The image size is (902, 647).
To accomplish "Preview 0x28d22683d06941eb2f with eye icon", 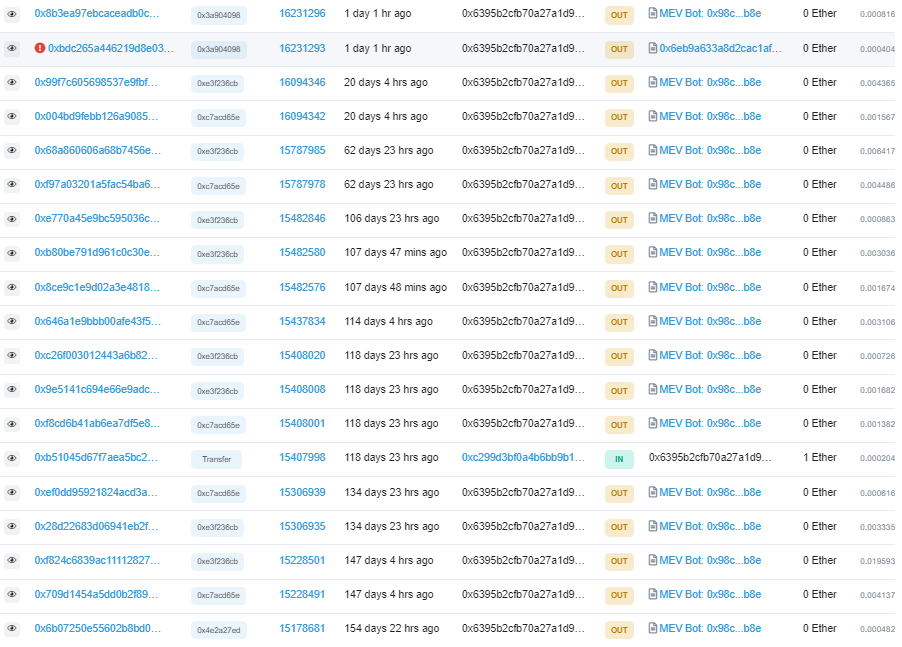I will point(12,526).
